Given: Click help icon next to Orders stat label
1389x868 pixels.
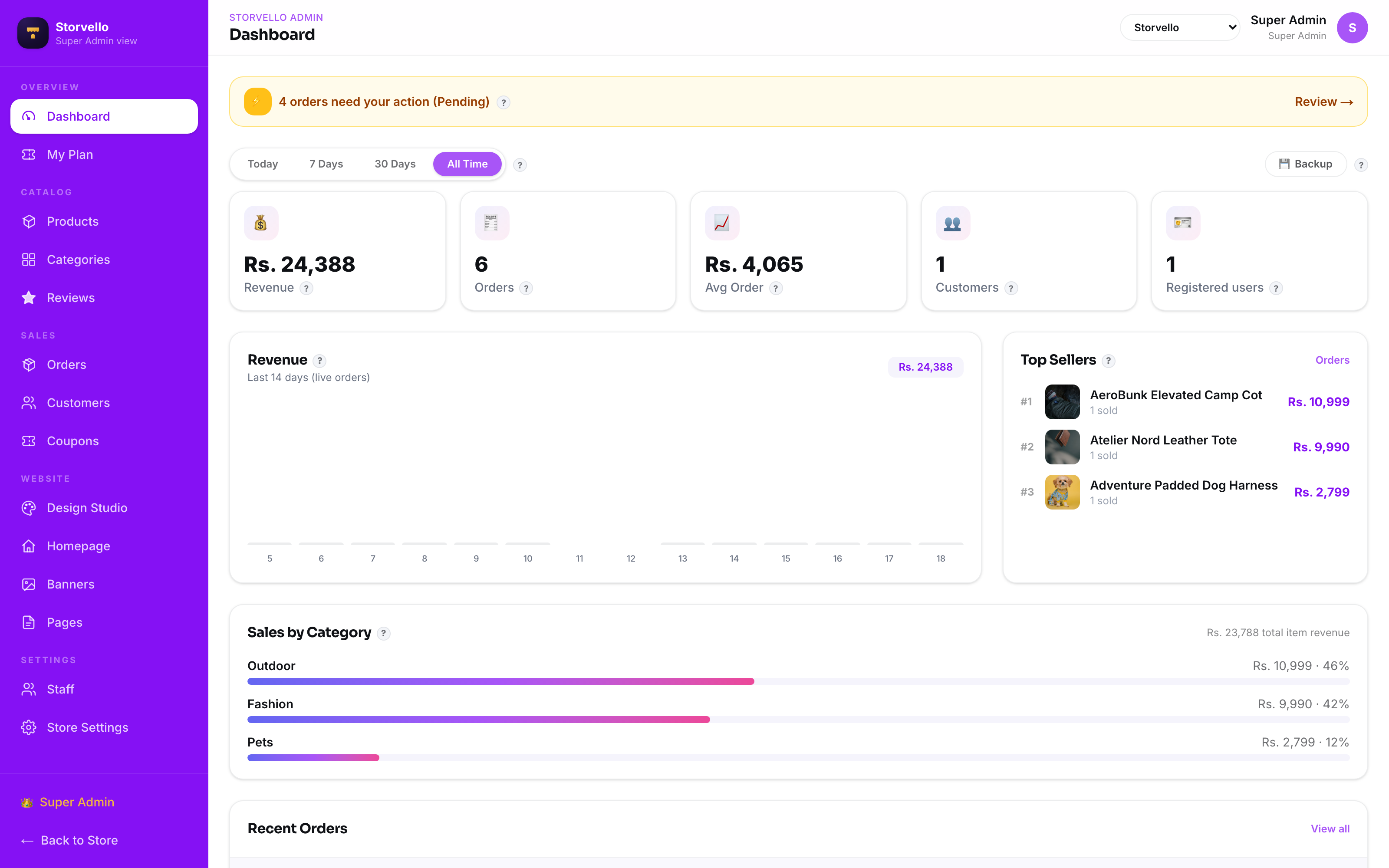Looking at the screenshot, I should pyautogui.click(x=527, y=288).
